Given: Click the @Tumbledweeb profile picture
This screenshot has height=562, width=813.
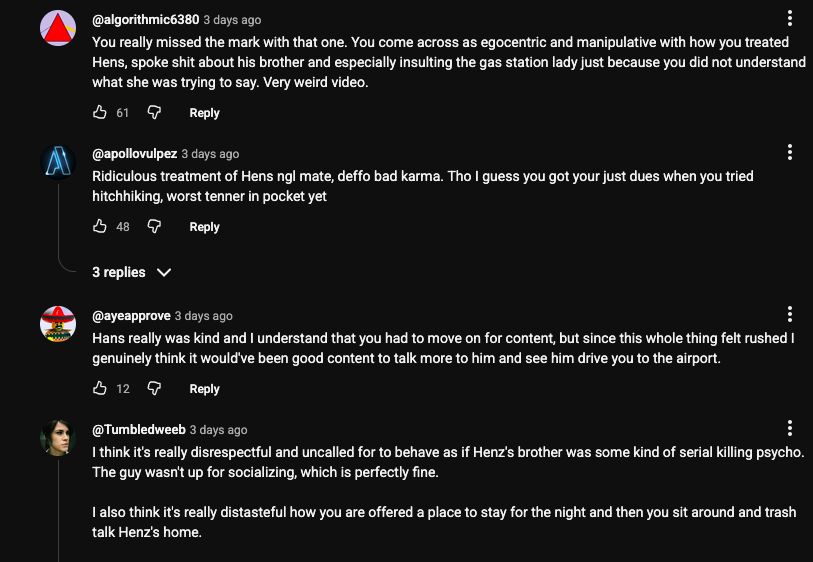Looking at the screenshot, I should pos(58,438).
